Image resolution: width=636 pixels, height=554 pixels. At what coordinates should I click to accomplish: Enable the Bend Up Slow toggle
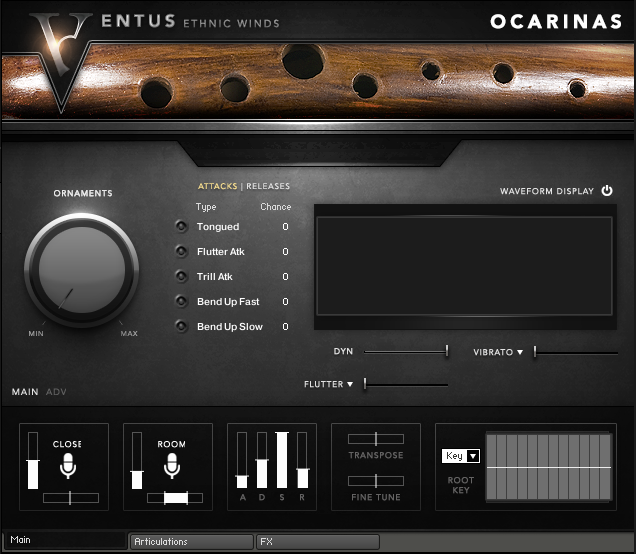[x=181, y=326]
